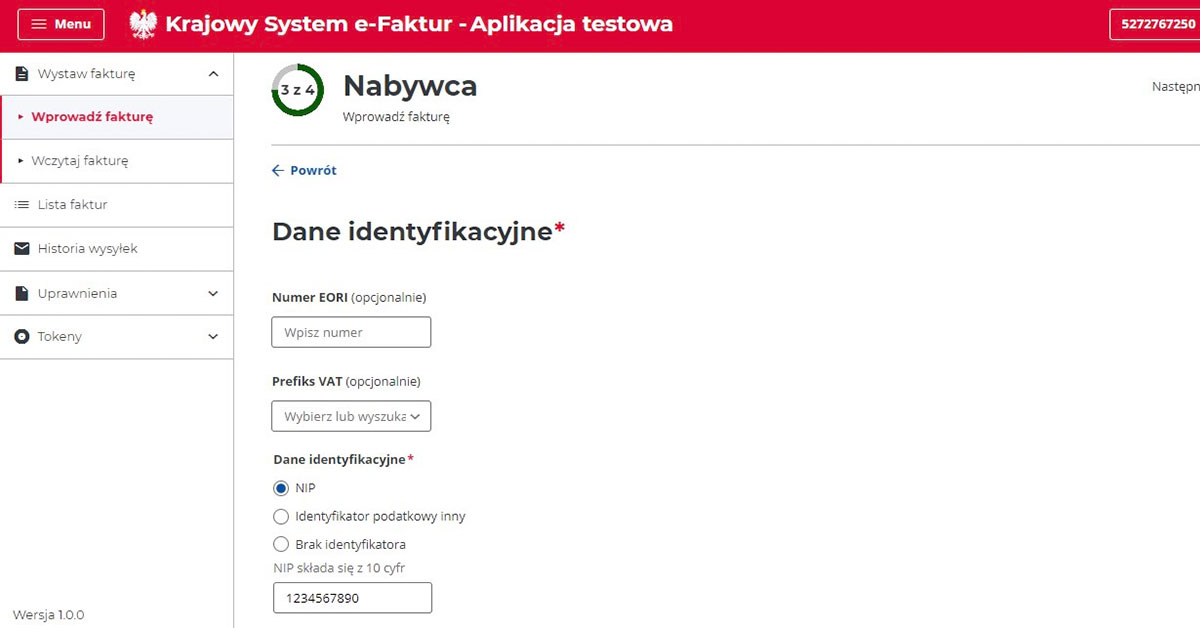1200x628 pixels.
Task: Focus the Numer EORI input field
Action: tap(351, 332)
